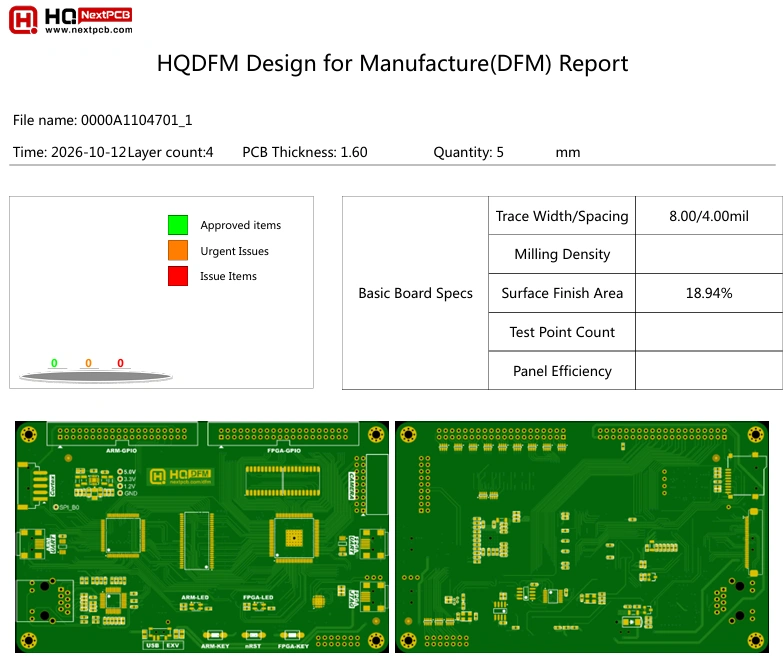Click the orange Urgent Issues swatch
This screenshot has width=784, height=660.
tap(178, 250)
